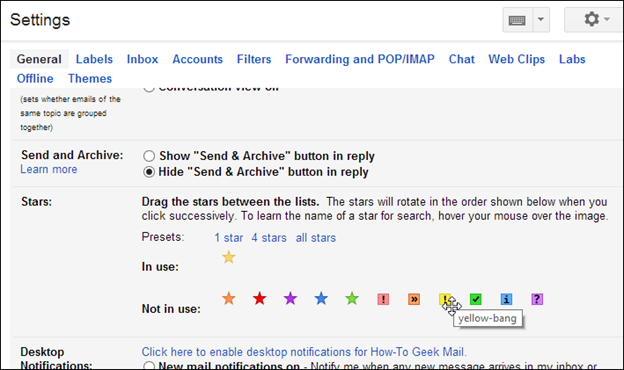Image resolution: width=624 pixels, height=370 pixels.
Task: Select the purple star under Not in use
Action: point(291,298)
